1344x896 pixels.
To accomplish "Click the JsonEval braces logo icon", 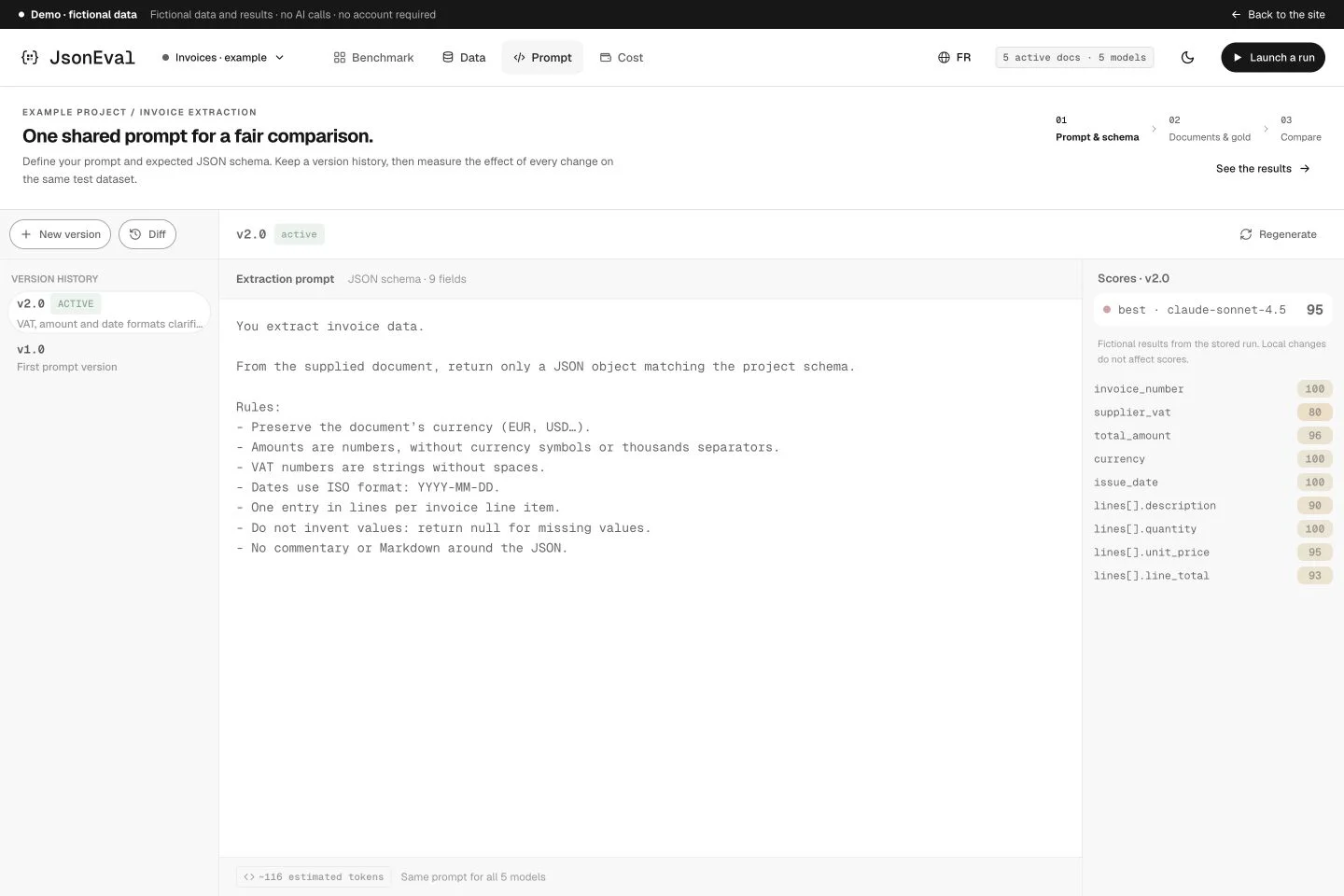I will pyautogui.click(x=30, y=57).
